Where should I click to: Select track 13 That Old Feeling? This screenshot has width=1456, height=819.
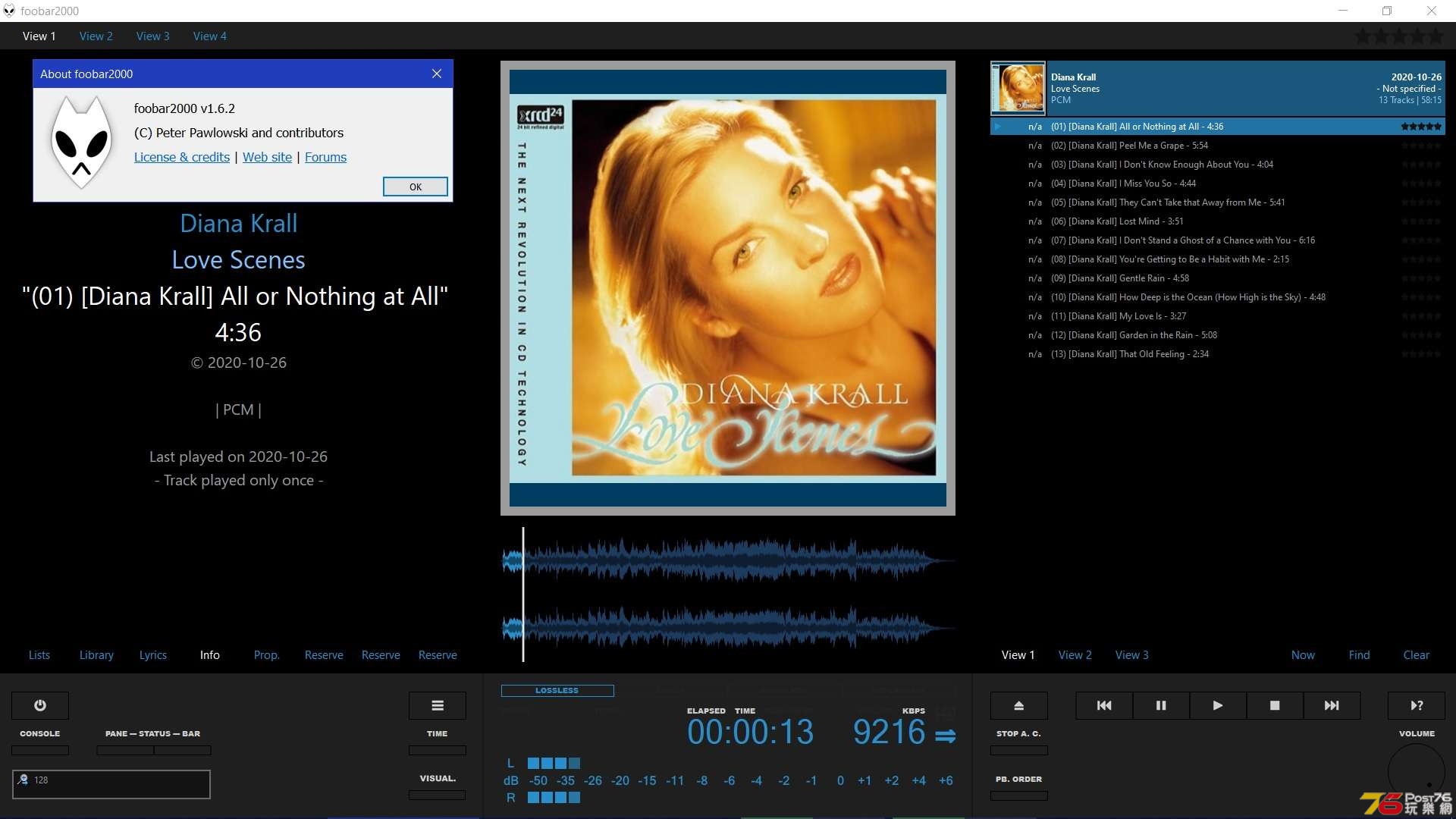coord(1218,354)
